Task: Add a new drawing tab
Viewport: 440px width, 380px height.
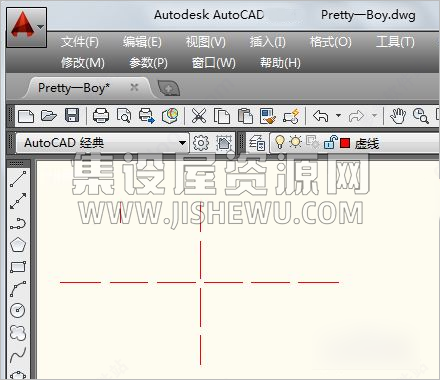Action: [x=169, y=89]
